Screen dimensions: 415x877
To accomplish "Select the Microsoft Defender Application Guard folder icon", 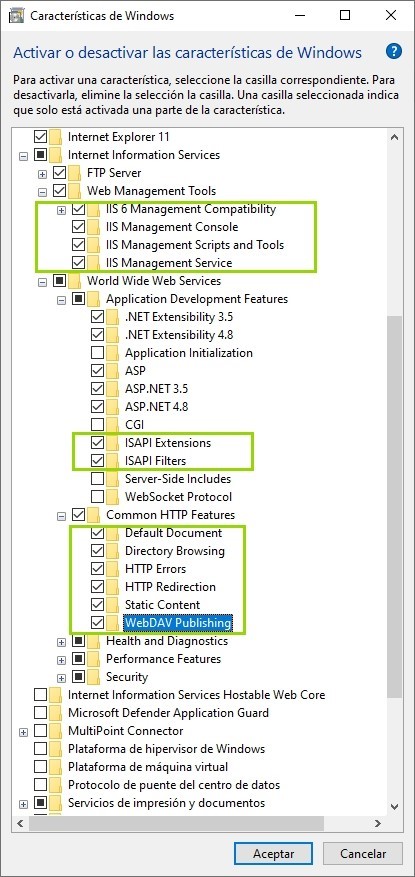I will (55, 713).
